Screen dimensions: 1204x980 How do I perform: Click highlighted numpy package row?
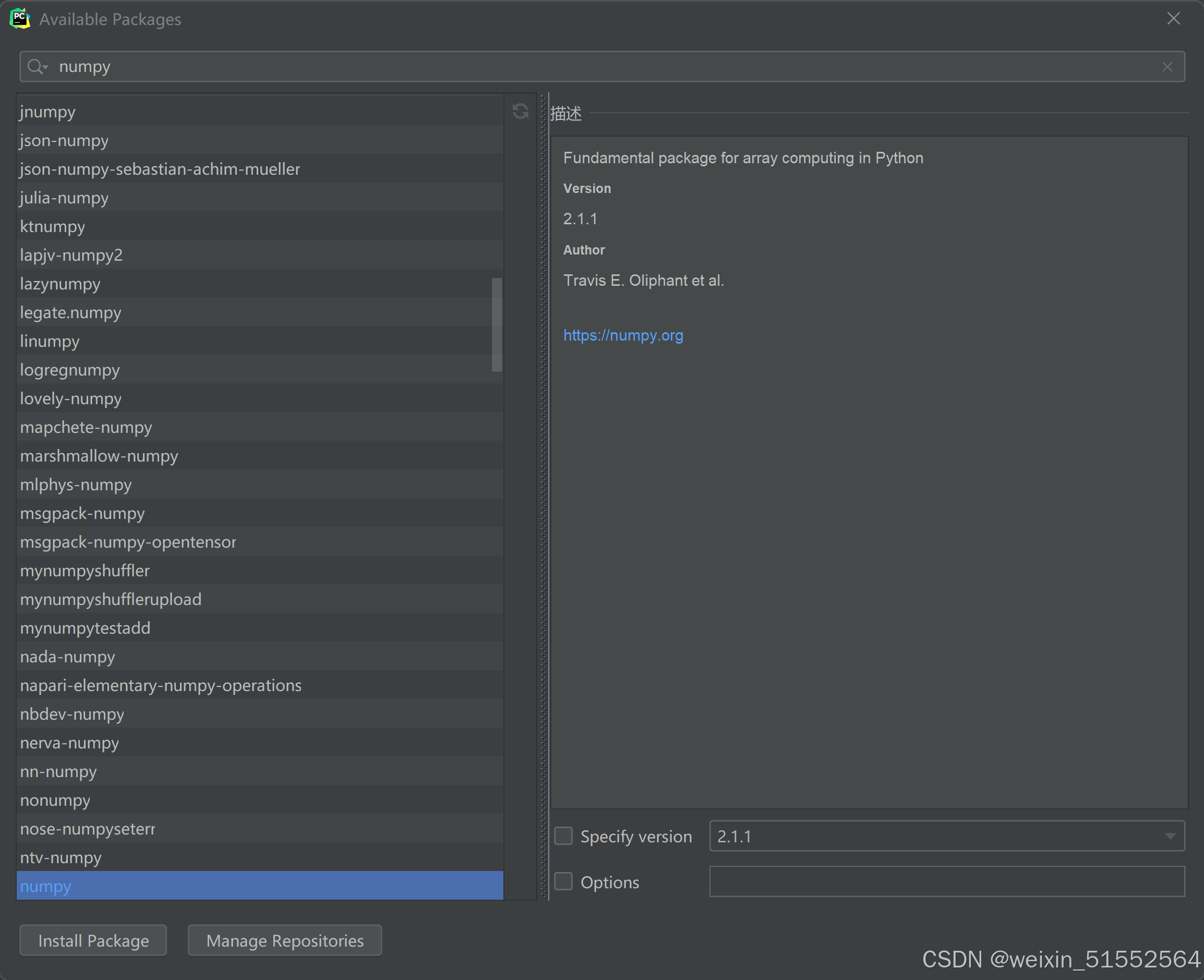(260, 886)
